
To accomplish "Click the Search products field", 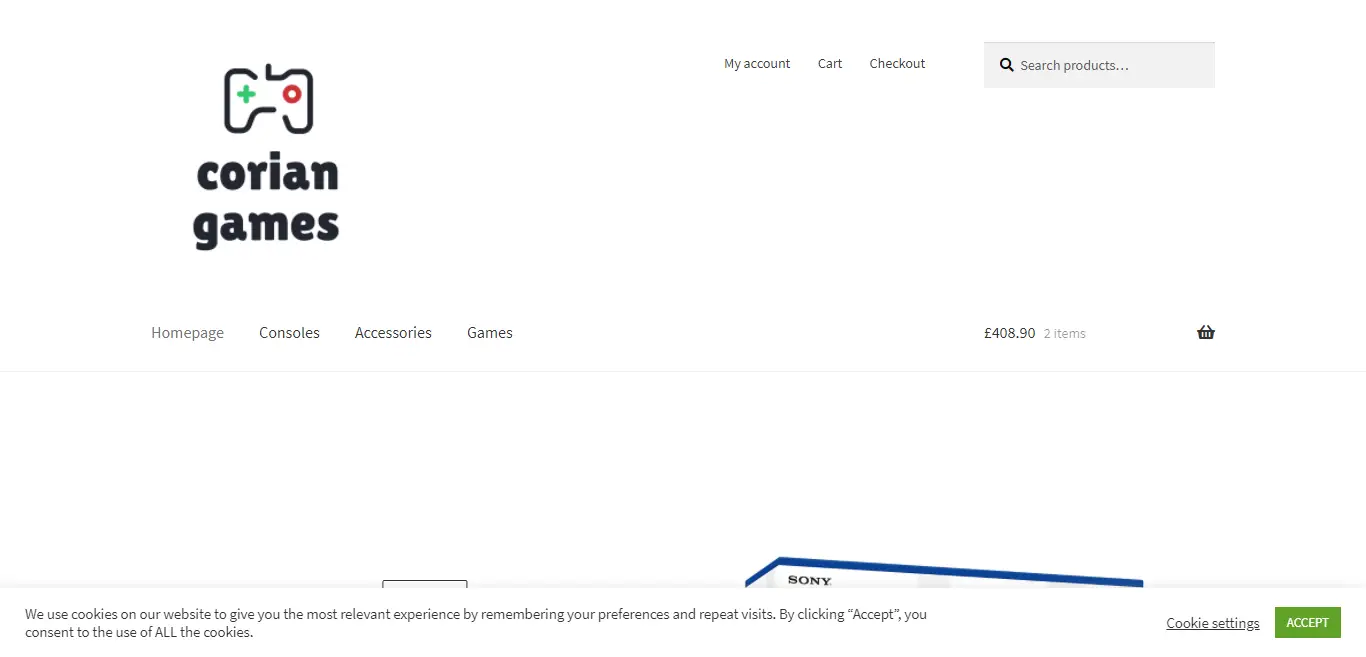I will 1099,65.
